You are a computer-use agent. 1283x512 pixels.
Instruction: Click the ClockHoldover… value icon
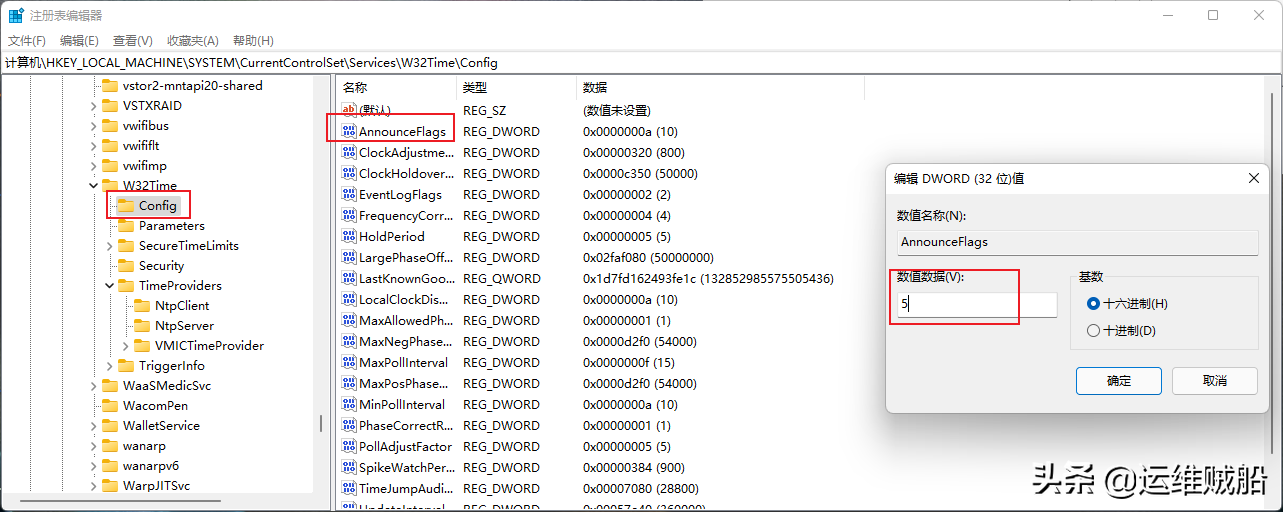click(349, 174)
